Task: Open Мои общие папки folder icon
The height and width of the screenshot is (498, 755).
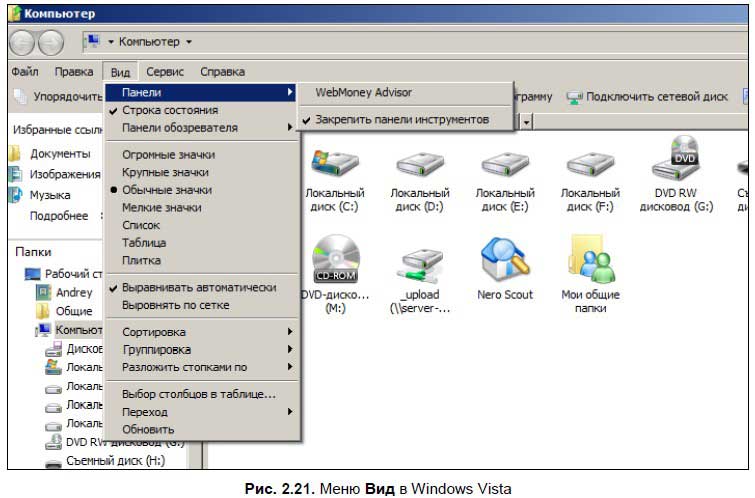Action: coord(590,262)
